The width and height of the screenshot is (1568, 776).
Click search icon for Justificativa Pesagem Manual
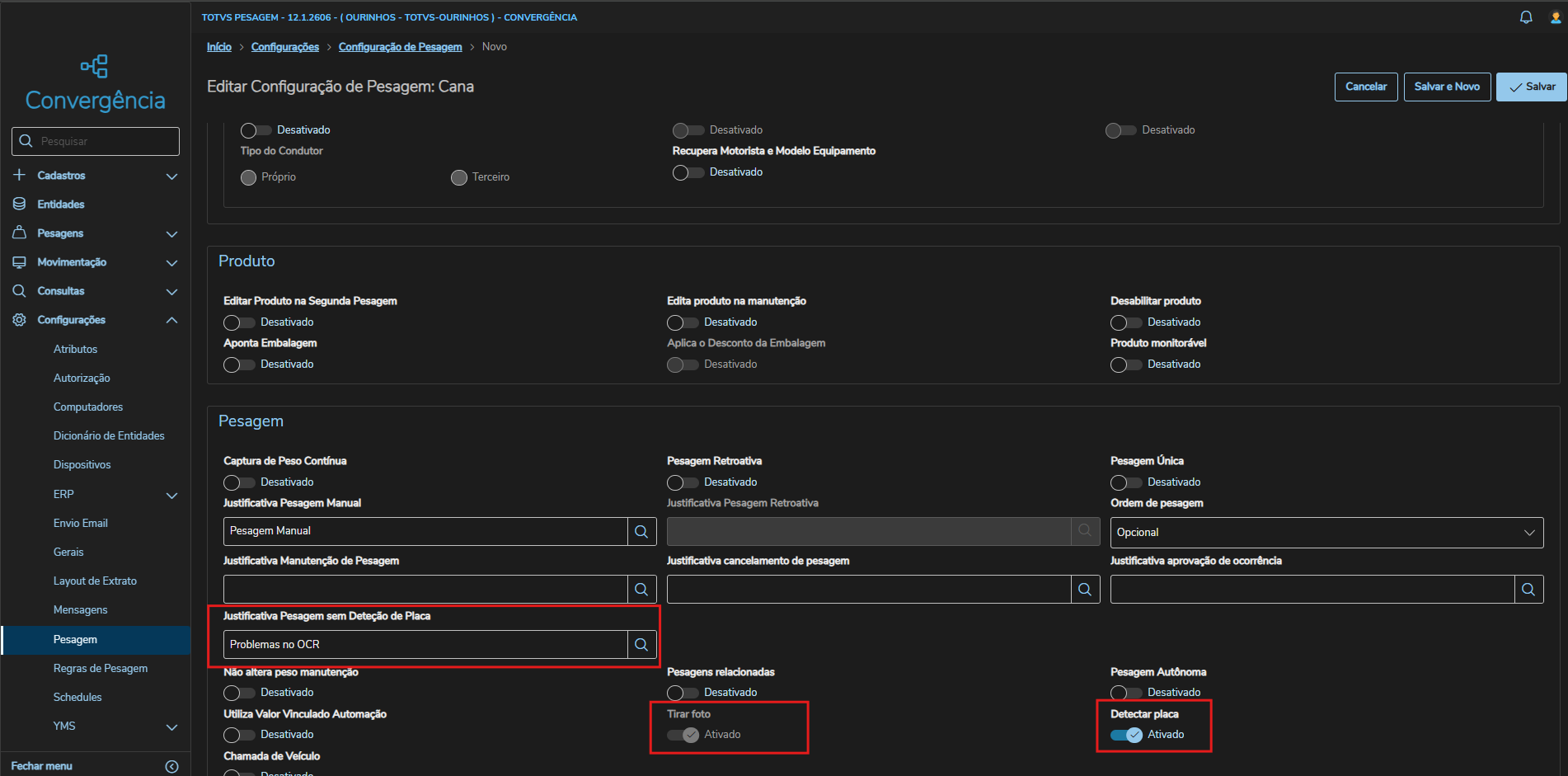(641, 532)
